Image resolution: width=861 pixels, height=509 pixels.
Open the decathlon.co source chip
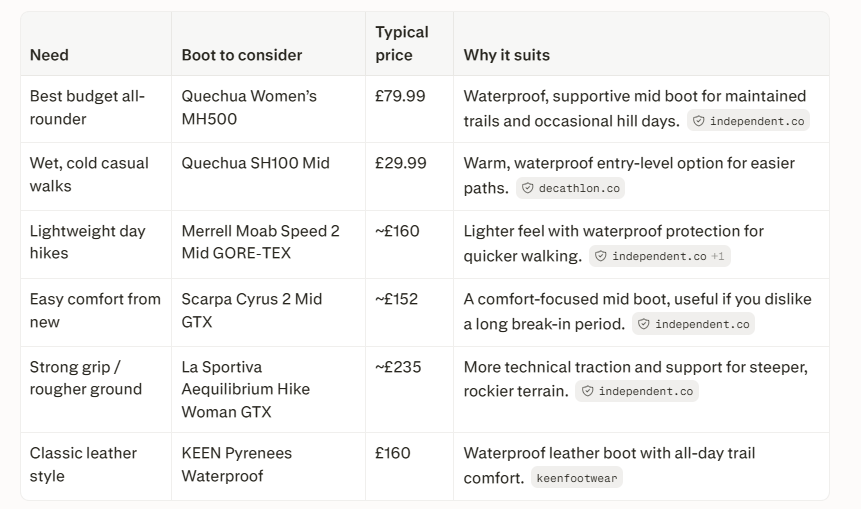(570, 188)
